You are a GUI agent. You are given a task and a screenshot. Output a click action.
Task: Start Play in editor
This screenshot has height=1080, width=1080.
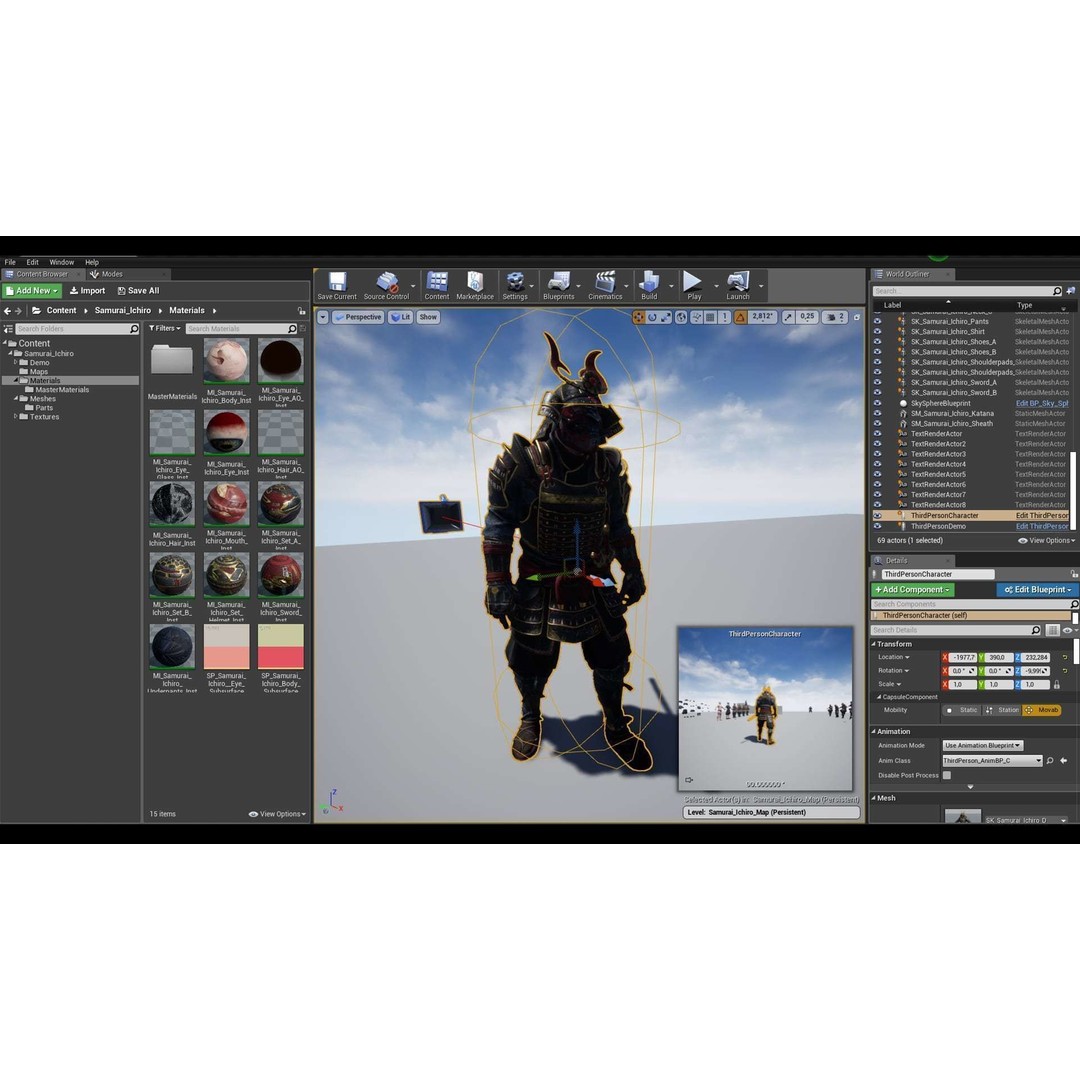[694, 285]
